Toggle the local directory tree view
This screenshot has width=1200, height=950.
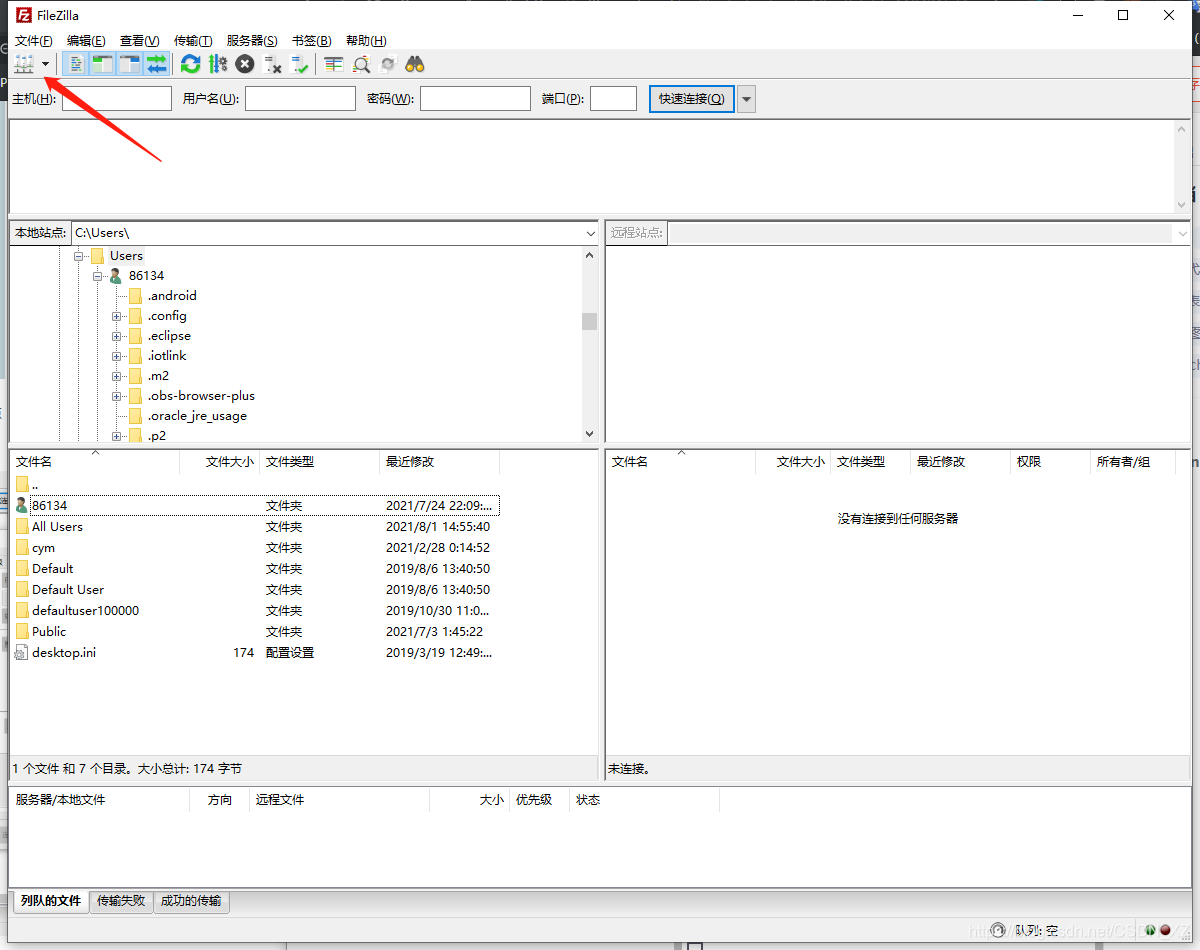(103, 64)
